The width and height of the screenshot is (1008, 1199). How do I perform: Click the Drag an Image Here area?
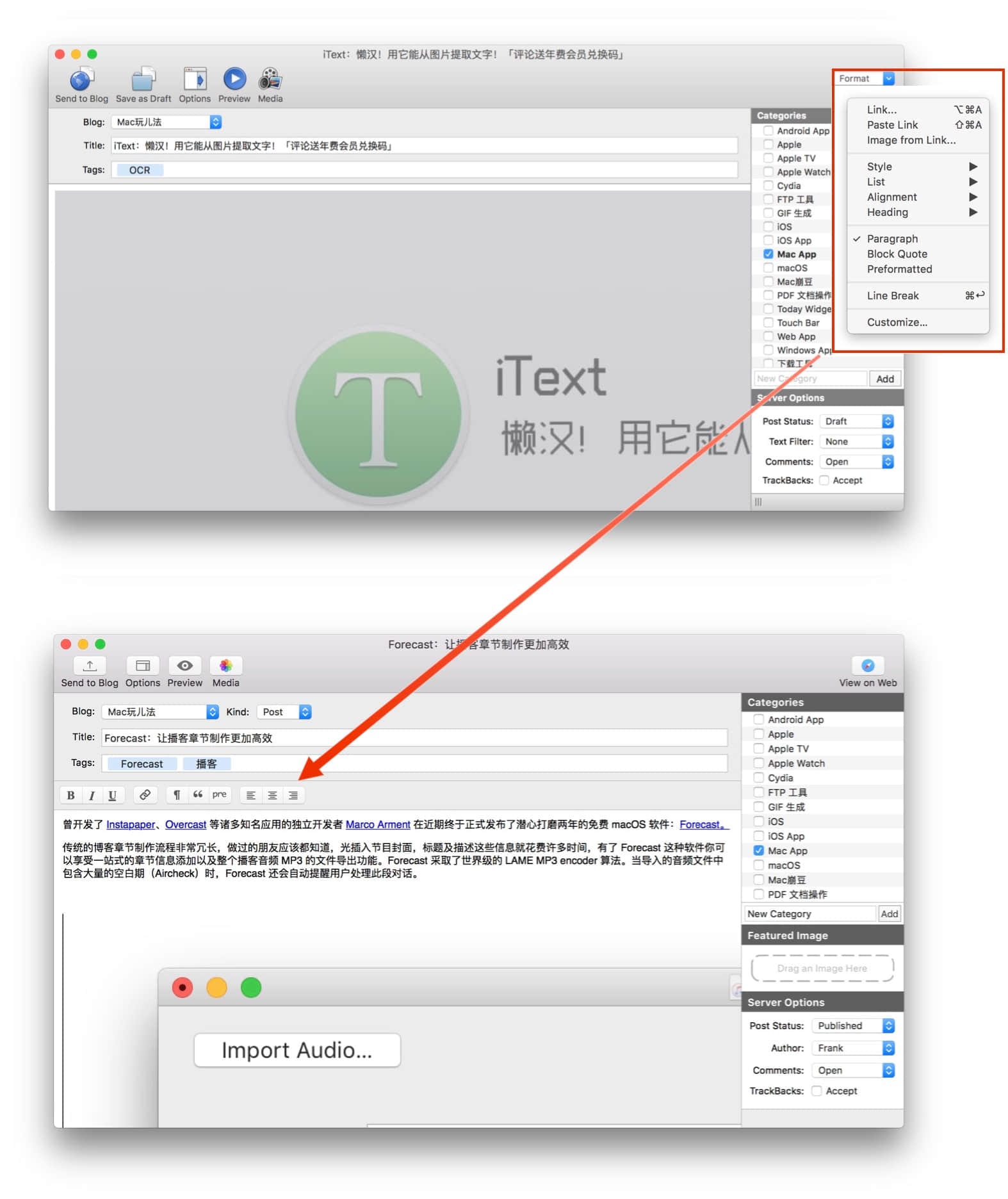[822, 969]
